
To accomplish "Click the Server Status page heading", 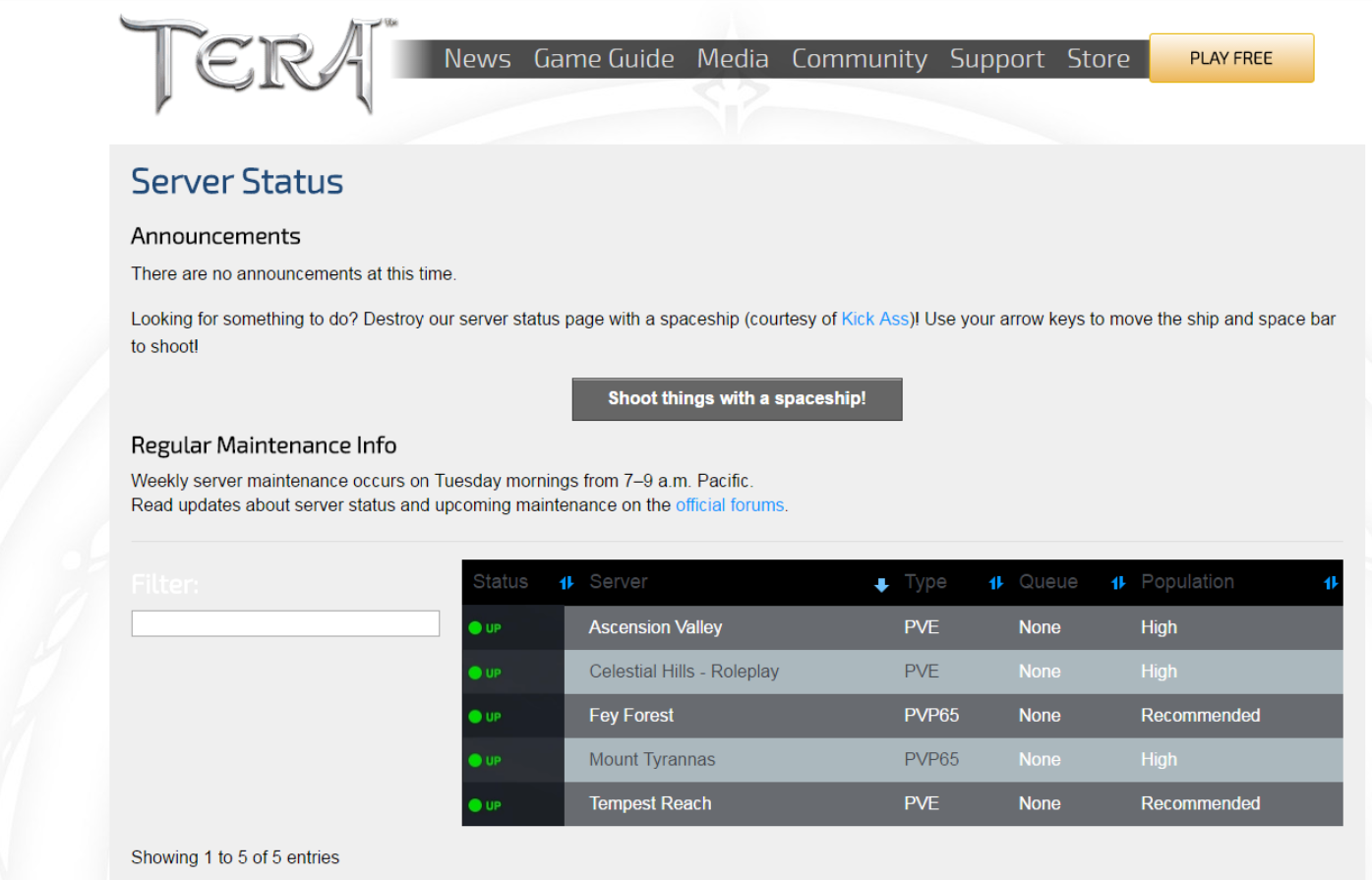I will pyautogui.click(x=237, y=182).
